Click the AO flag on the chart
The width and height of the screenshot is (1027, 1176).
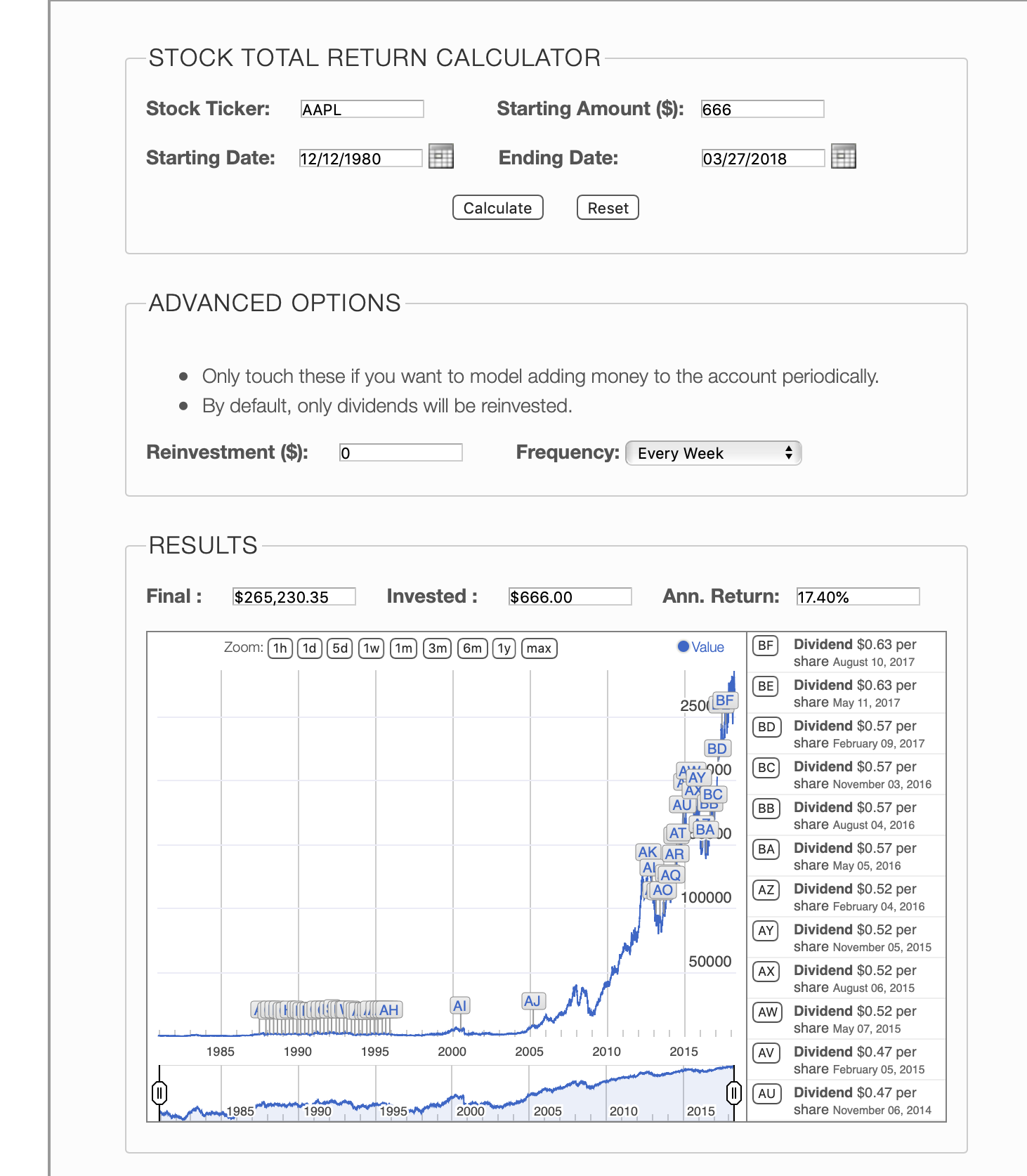(662, 890)
